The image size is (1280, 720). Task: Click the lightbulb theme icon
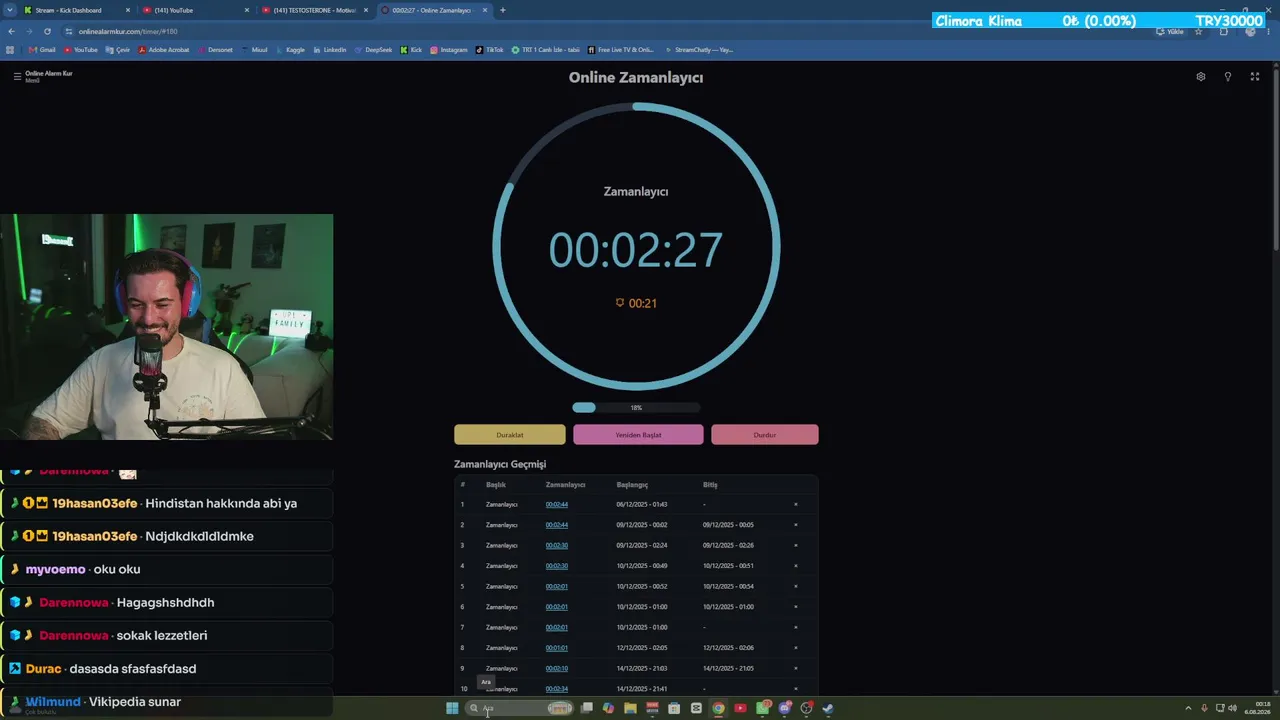point(1228,77)
